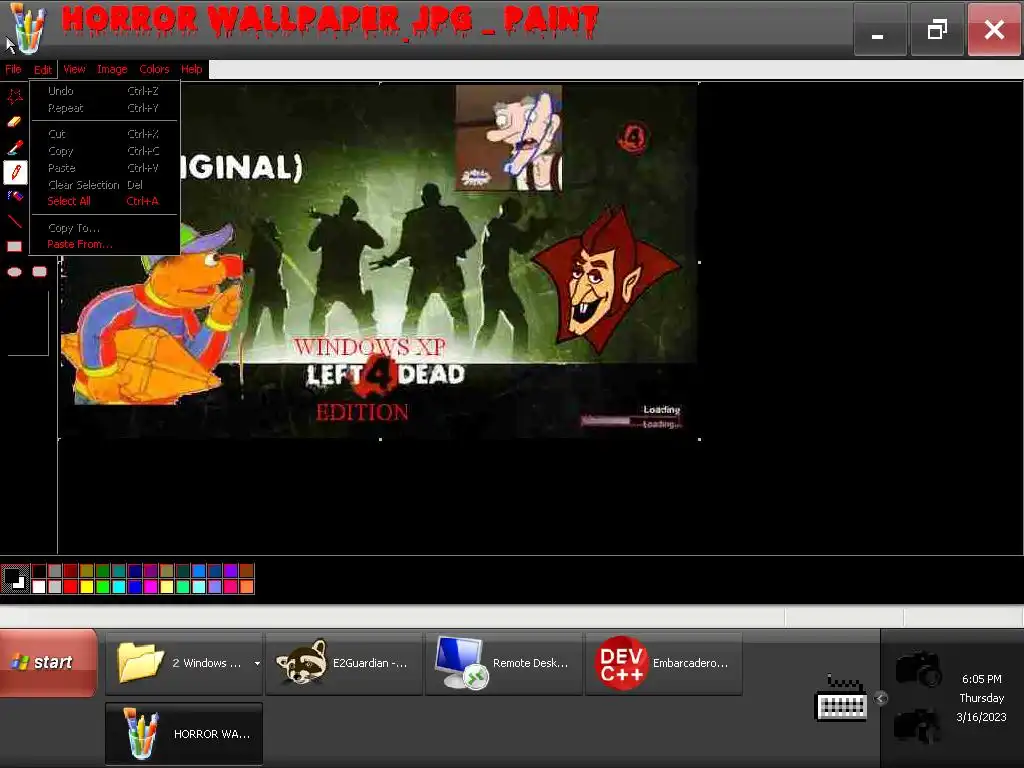Image resolution: width=1024 pixels, height=768 pixels.
Task: Click Cut in the Edit menu
Action: 104,134
